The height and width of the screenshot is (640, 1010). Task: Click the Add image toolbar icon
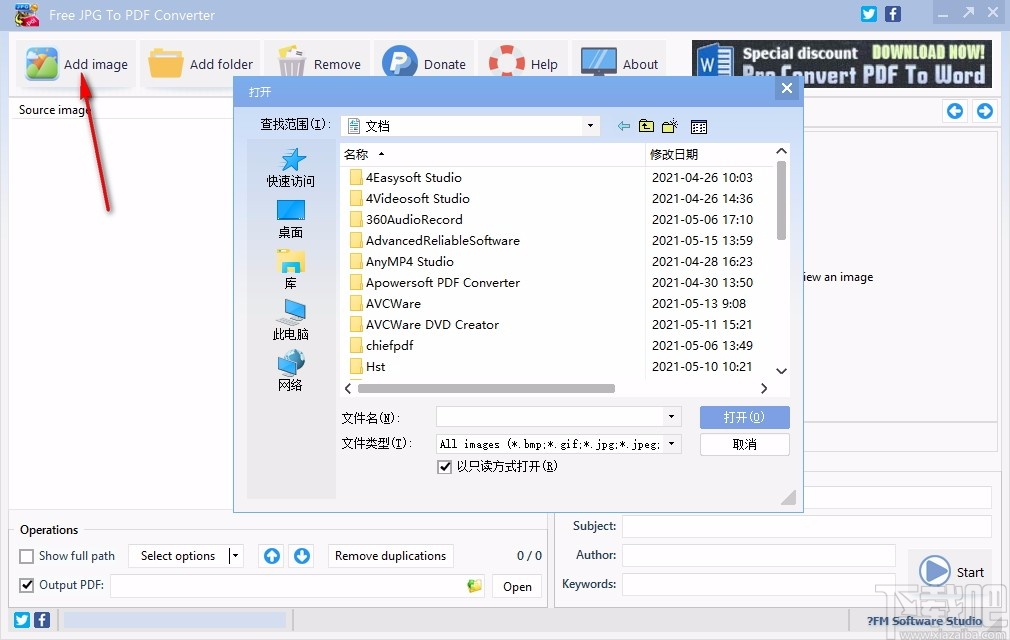point(41,62)
